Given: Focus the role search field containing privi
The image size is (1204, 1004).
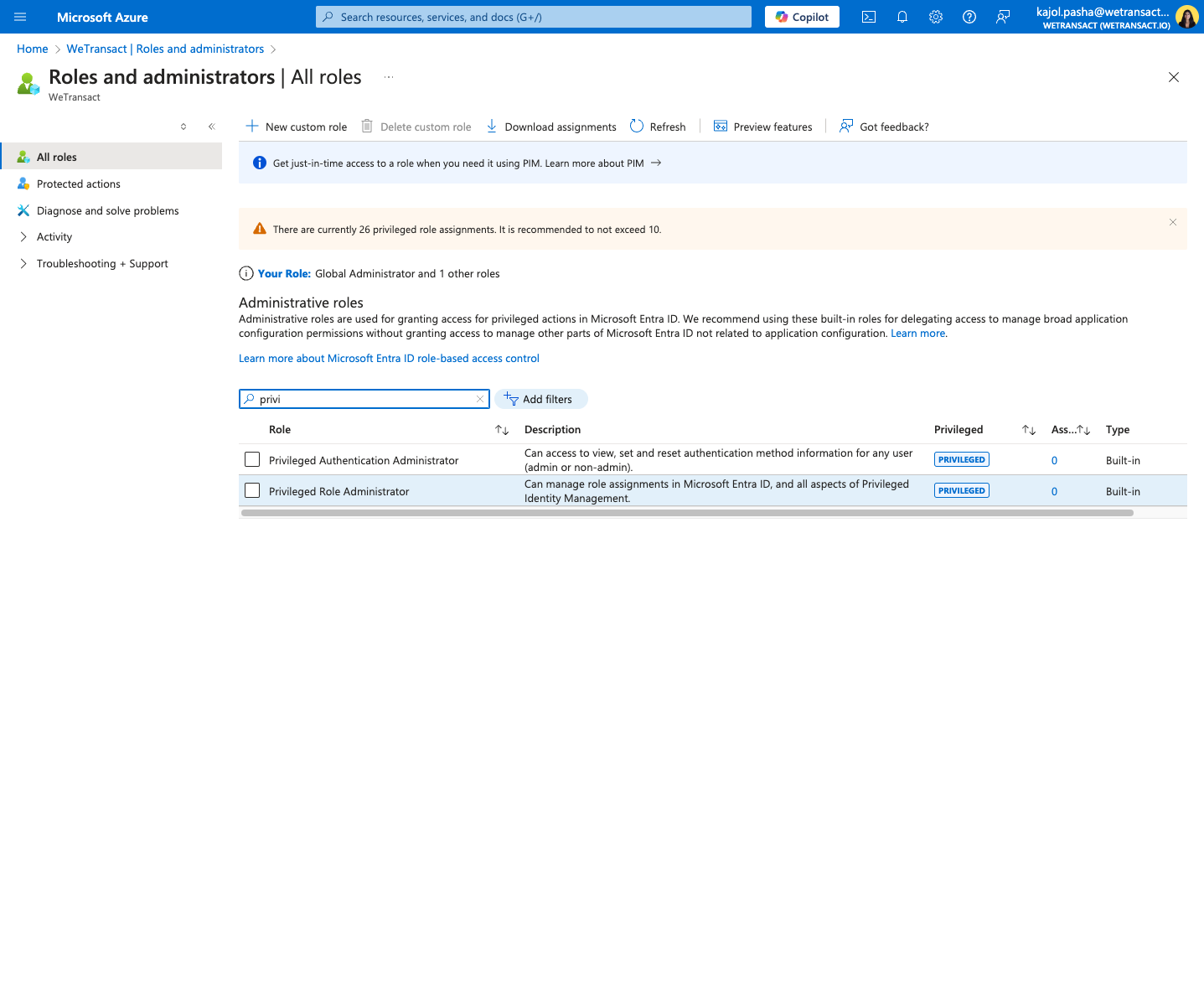Looking at the screenshot, I should pos(364,399).
